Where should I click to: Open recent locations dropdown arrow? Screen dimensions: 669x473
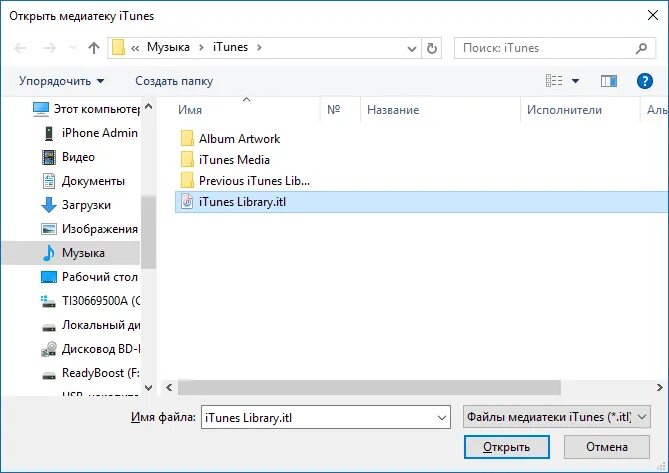[x=73, y=48]
